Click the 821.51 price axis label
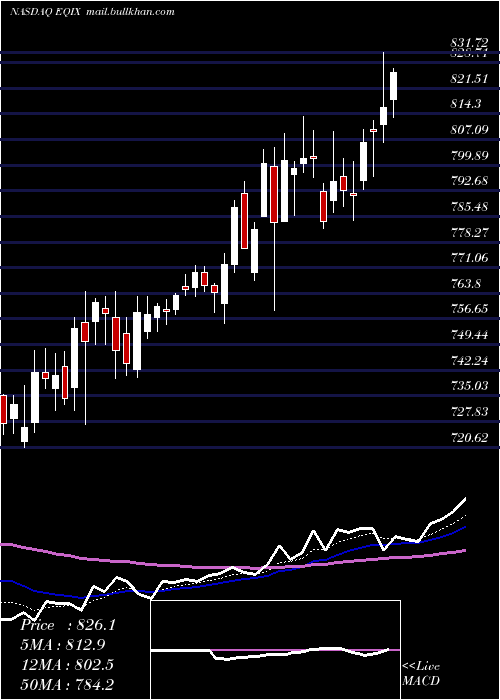Image resolution: width=500 pixels, height=700 pixels. pos(469,79)
